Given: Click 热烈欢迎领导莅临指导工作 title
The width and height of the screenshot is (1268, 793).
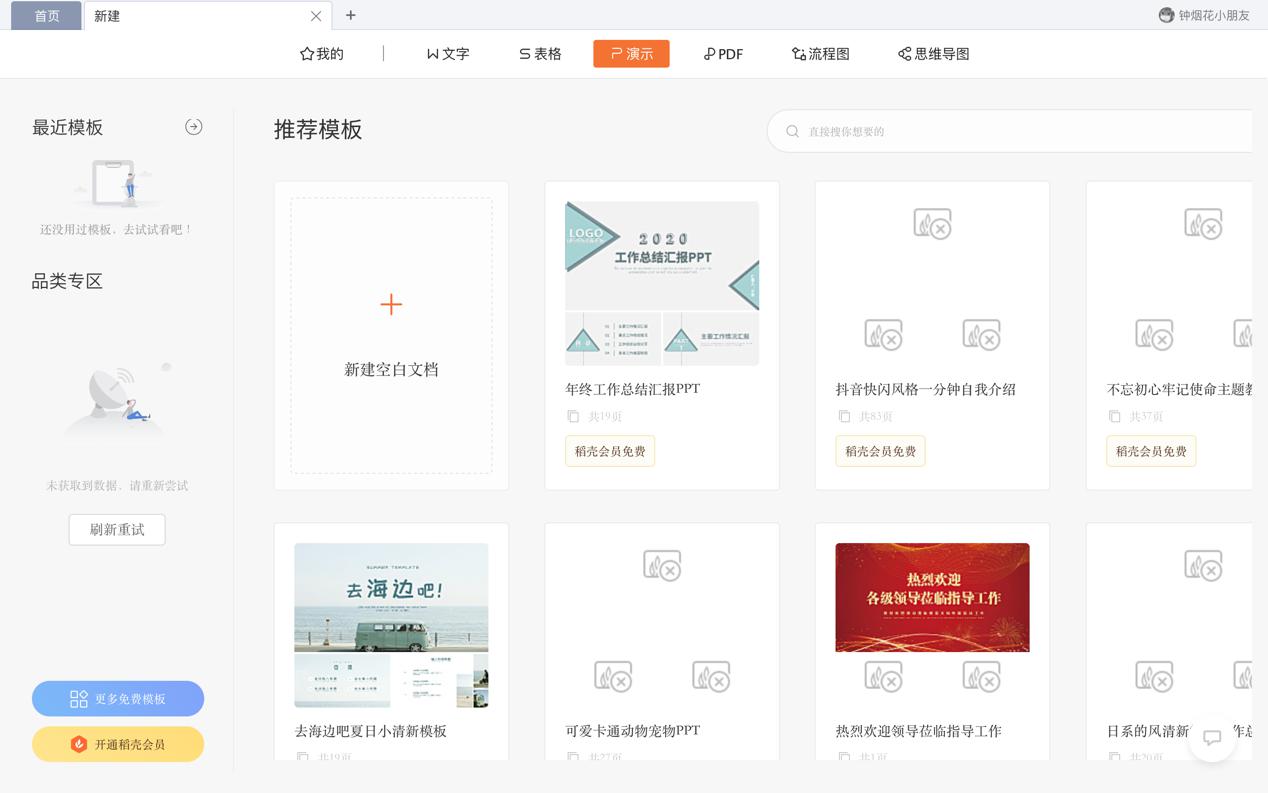Looking at the screenshot, I should 919,731.
